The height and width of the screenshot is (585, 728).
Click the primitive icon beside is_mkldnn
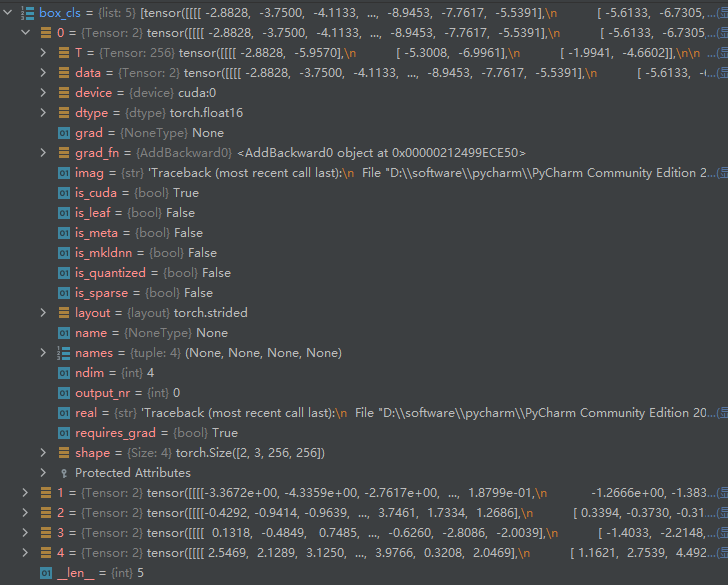(x=64, y=253)
